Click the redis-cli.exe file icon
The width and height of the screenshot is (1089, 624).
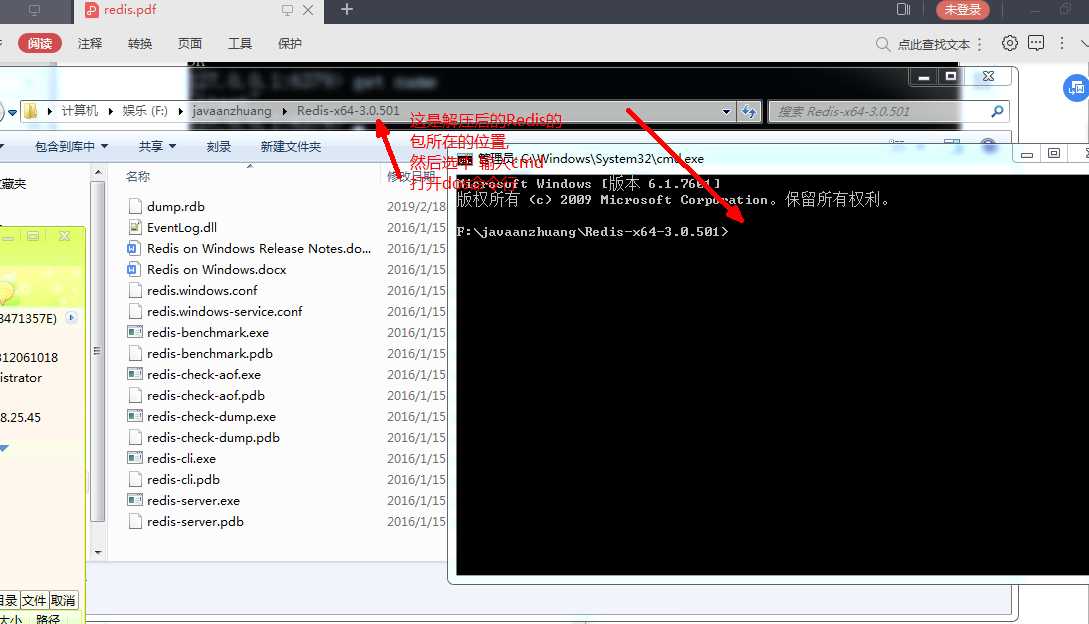pyautogui.click(x=135, y=459)
